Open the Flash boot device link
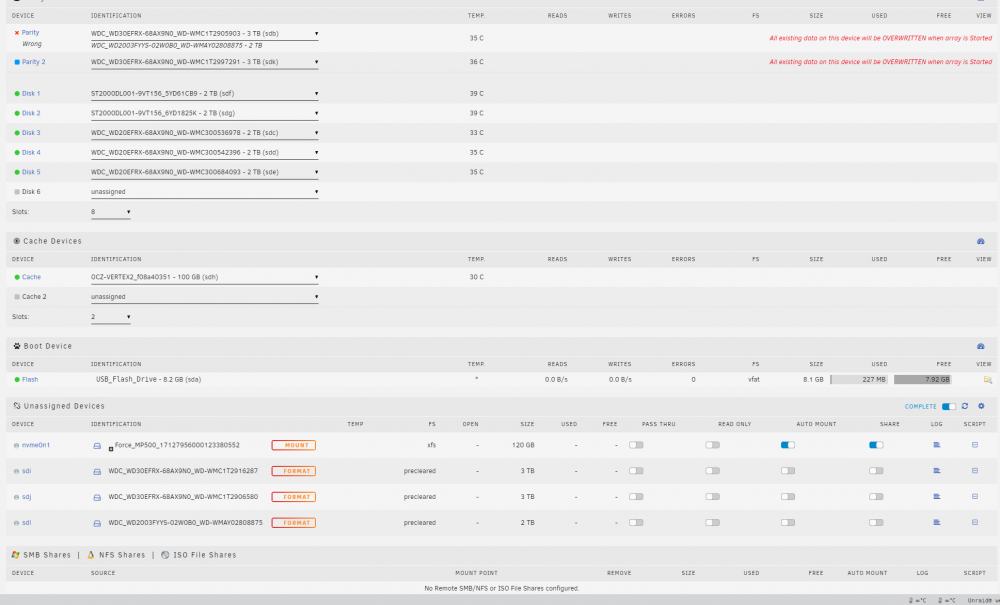This screenshot has width=1000, height=605. [30, 379]
